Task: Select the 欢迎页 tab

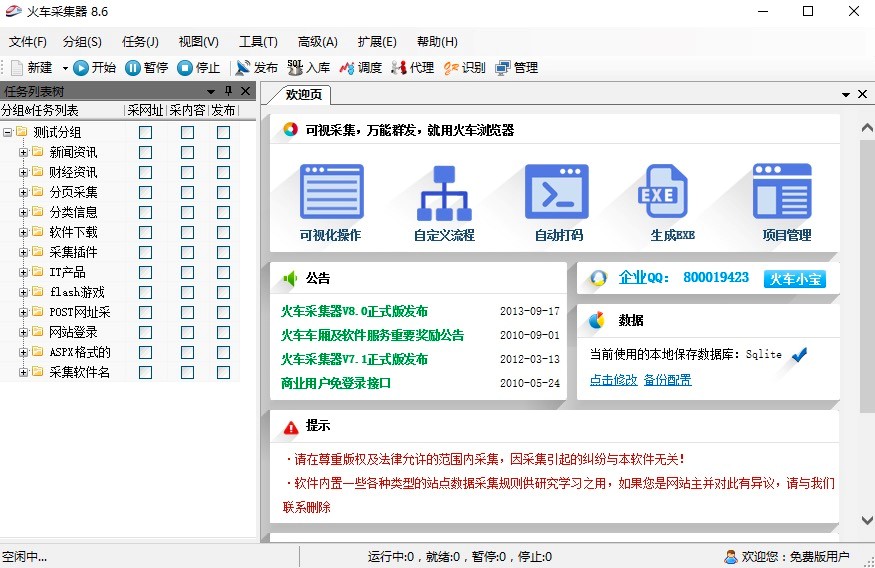Action: [x=304, y=94]
